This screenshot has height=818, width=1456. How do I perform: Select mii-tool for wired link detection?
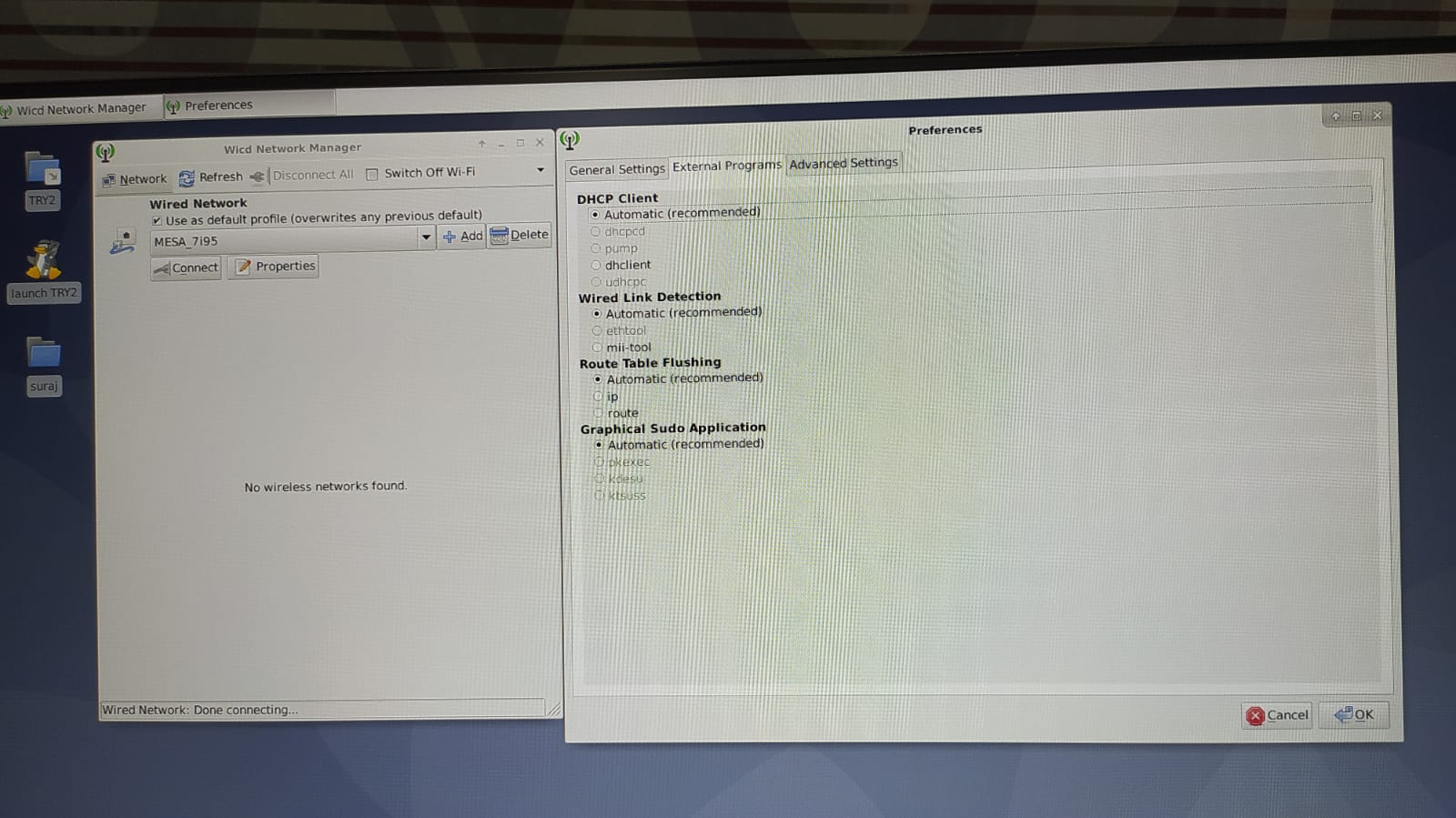[x=597, y=348]
